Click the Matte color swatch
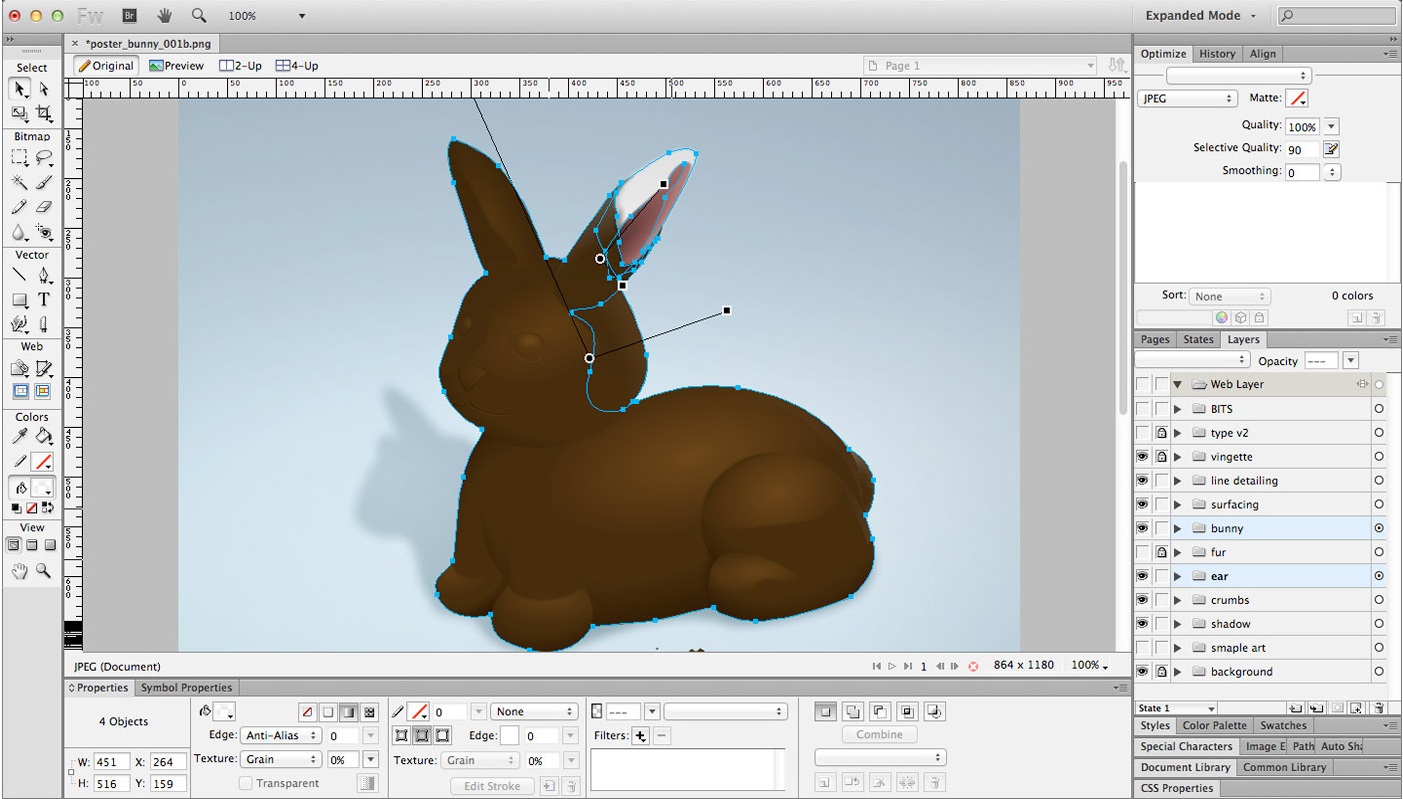1403x799 pixels. tap(1297, 99)
